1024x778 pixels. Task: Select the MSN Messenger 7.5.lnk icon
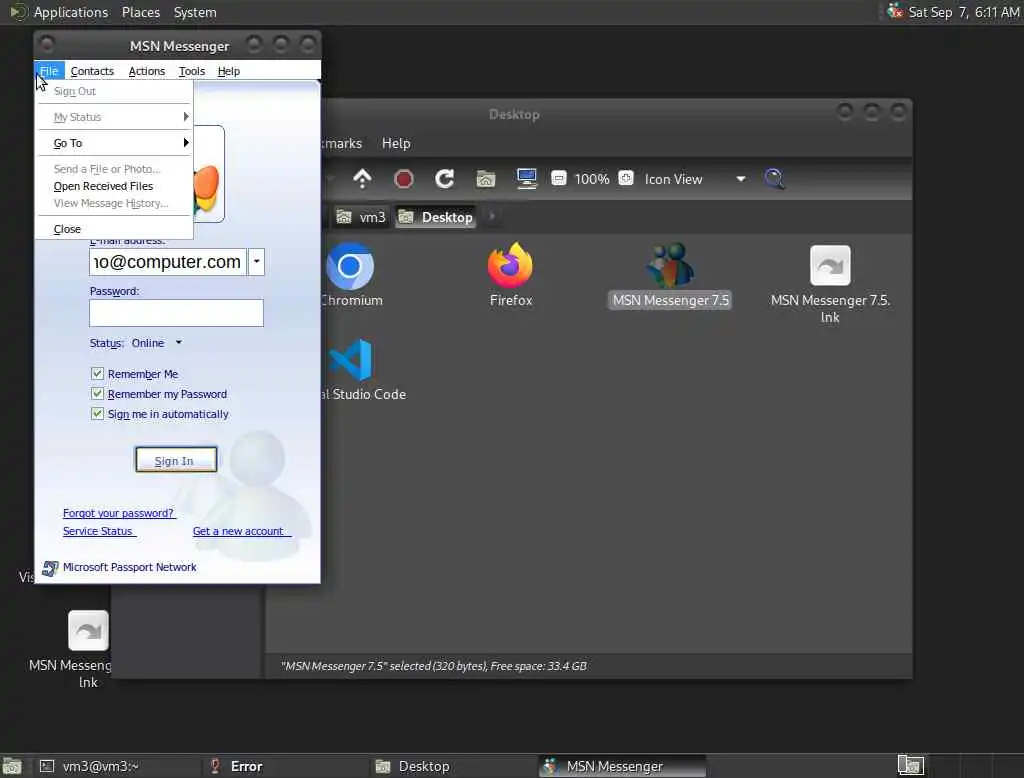(830, 265)
